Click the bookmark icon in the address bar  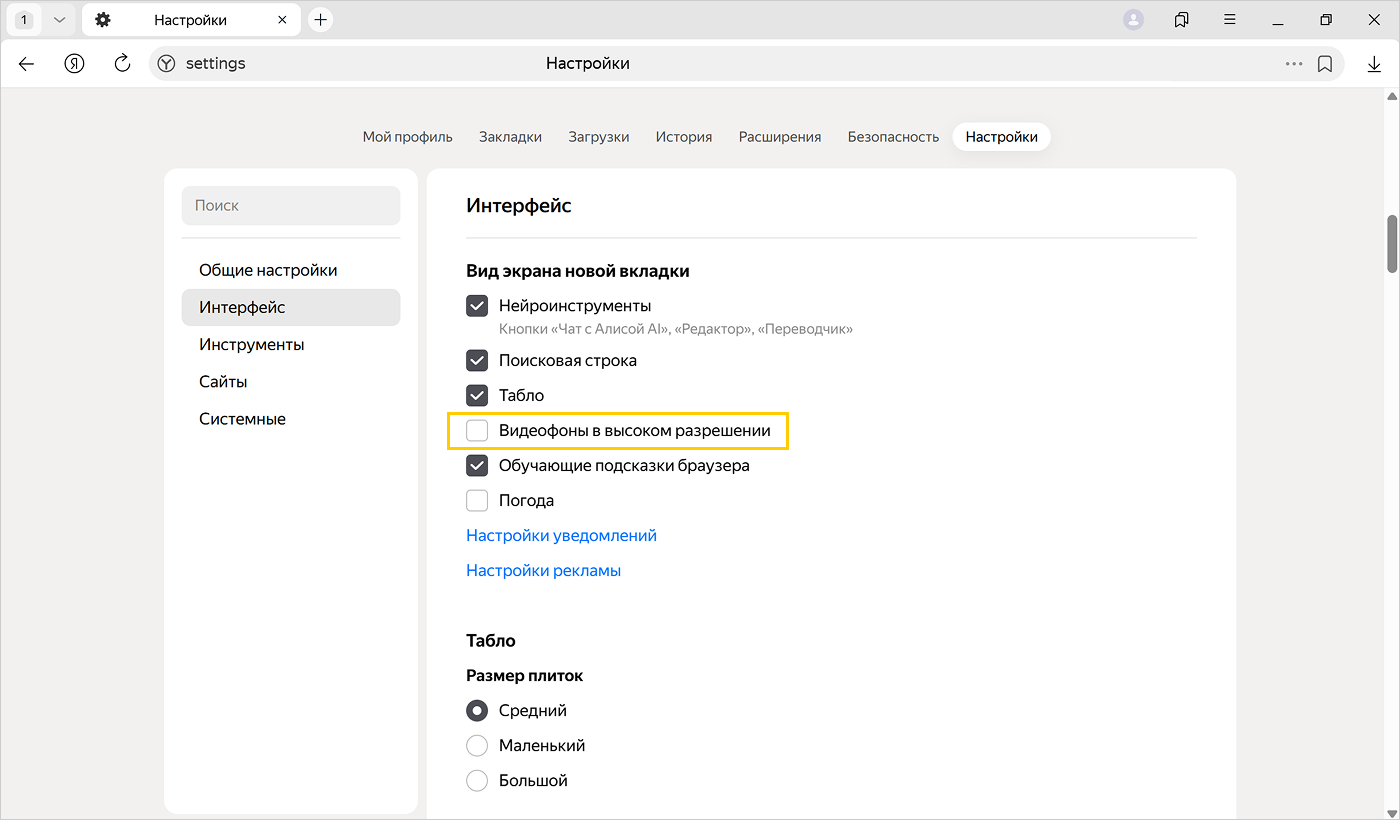point(1325,64)
